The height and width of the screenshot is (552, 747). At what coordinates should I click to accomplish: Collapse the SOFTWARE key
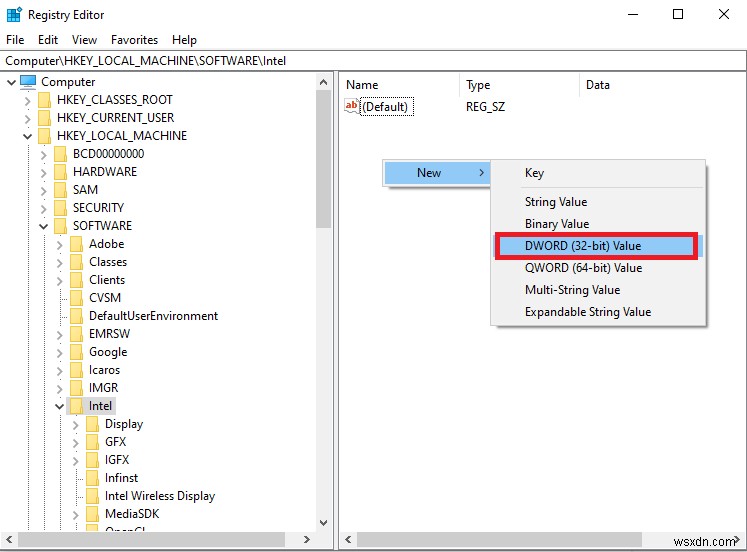[x=43, y=227]
